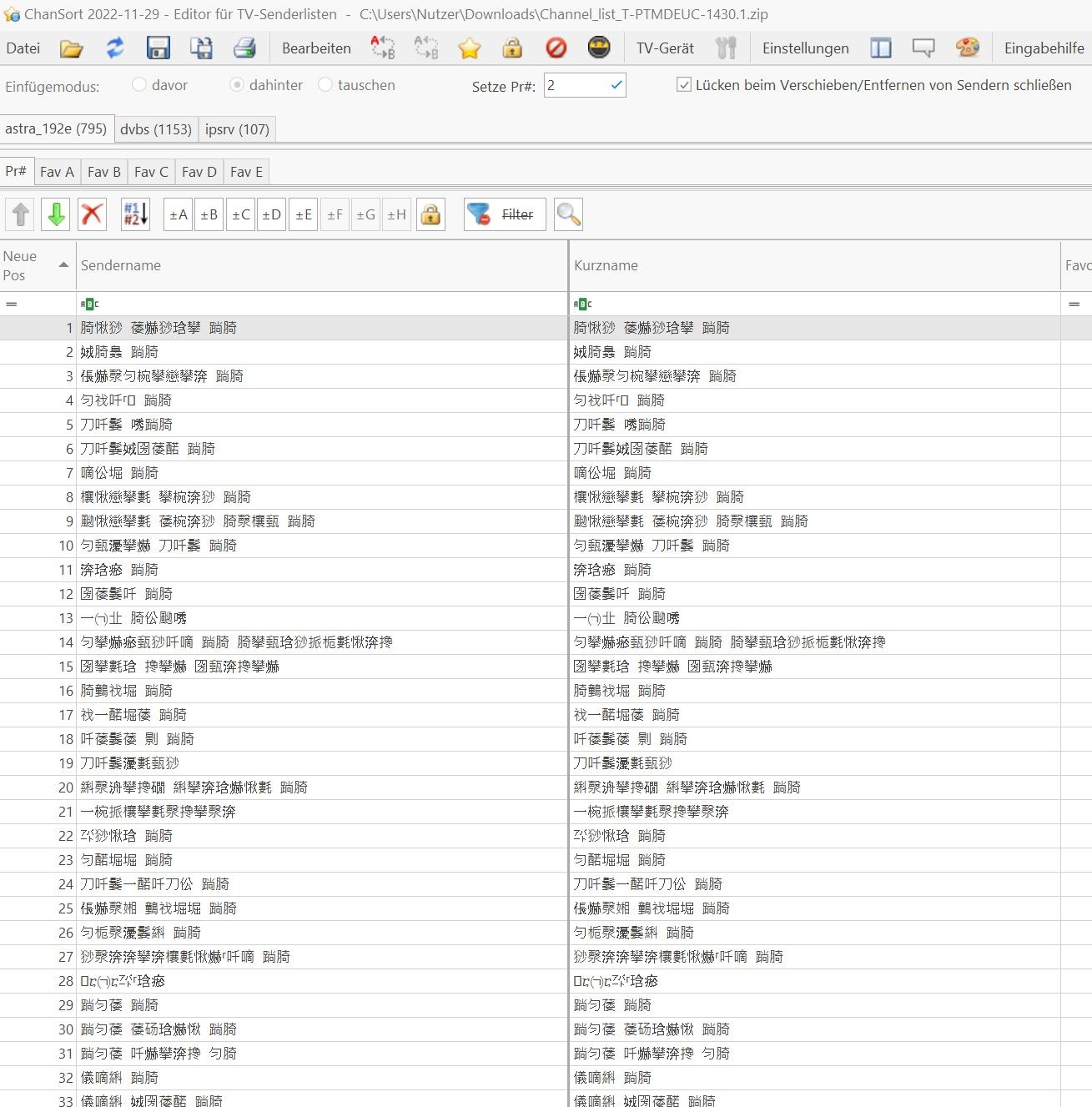Click the Save As icon
The image size is (1092, 1107).
pos(201,48)
